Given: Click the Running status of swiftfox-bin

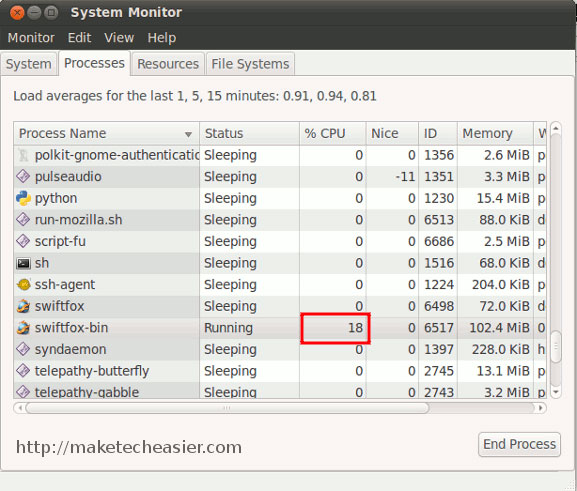Looking at the screenshot, I should (x=229, y=328).
